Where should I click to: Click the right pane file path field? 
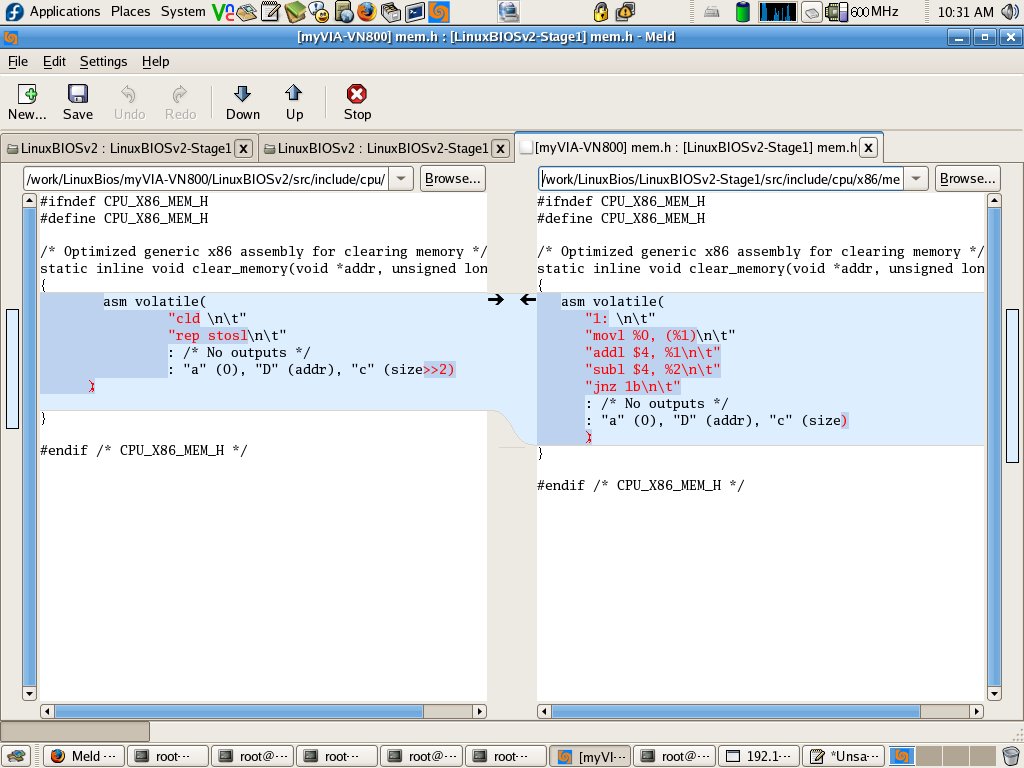(721, 178)
